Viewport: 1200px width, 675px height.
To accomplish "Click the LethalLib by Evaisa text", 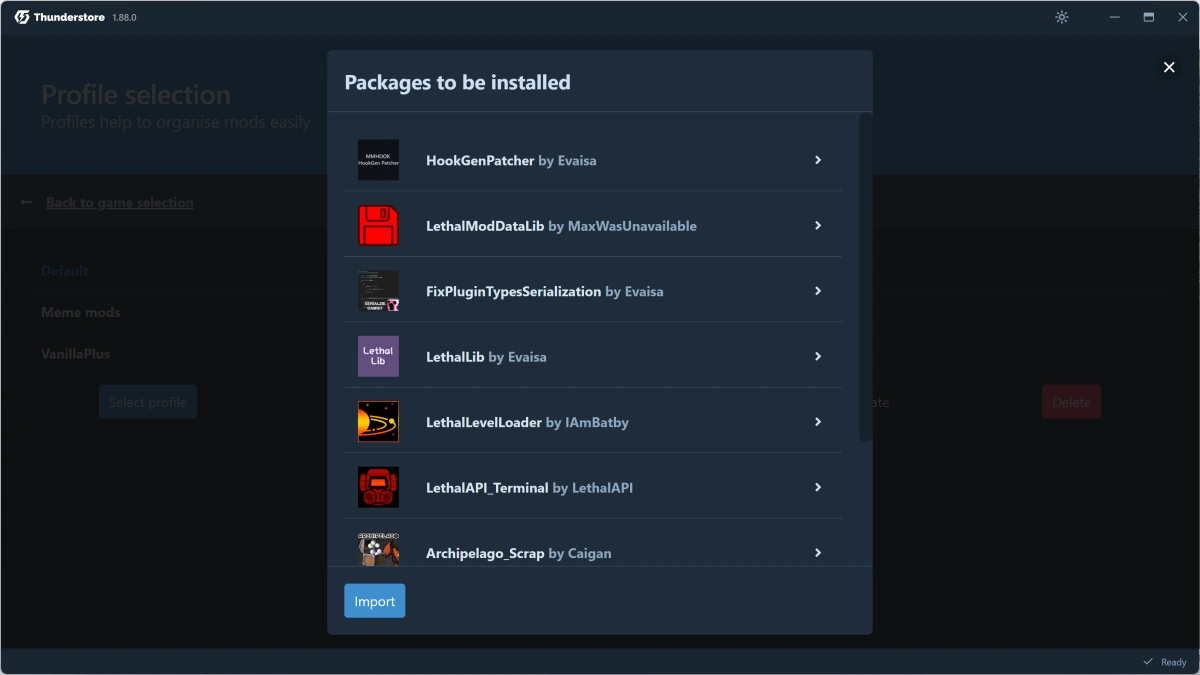I will [x=486, y=357].
